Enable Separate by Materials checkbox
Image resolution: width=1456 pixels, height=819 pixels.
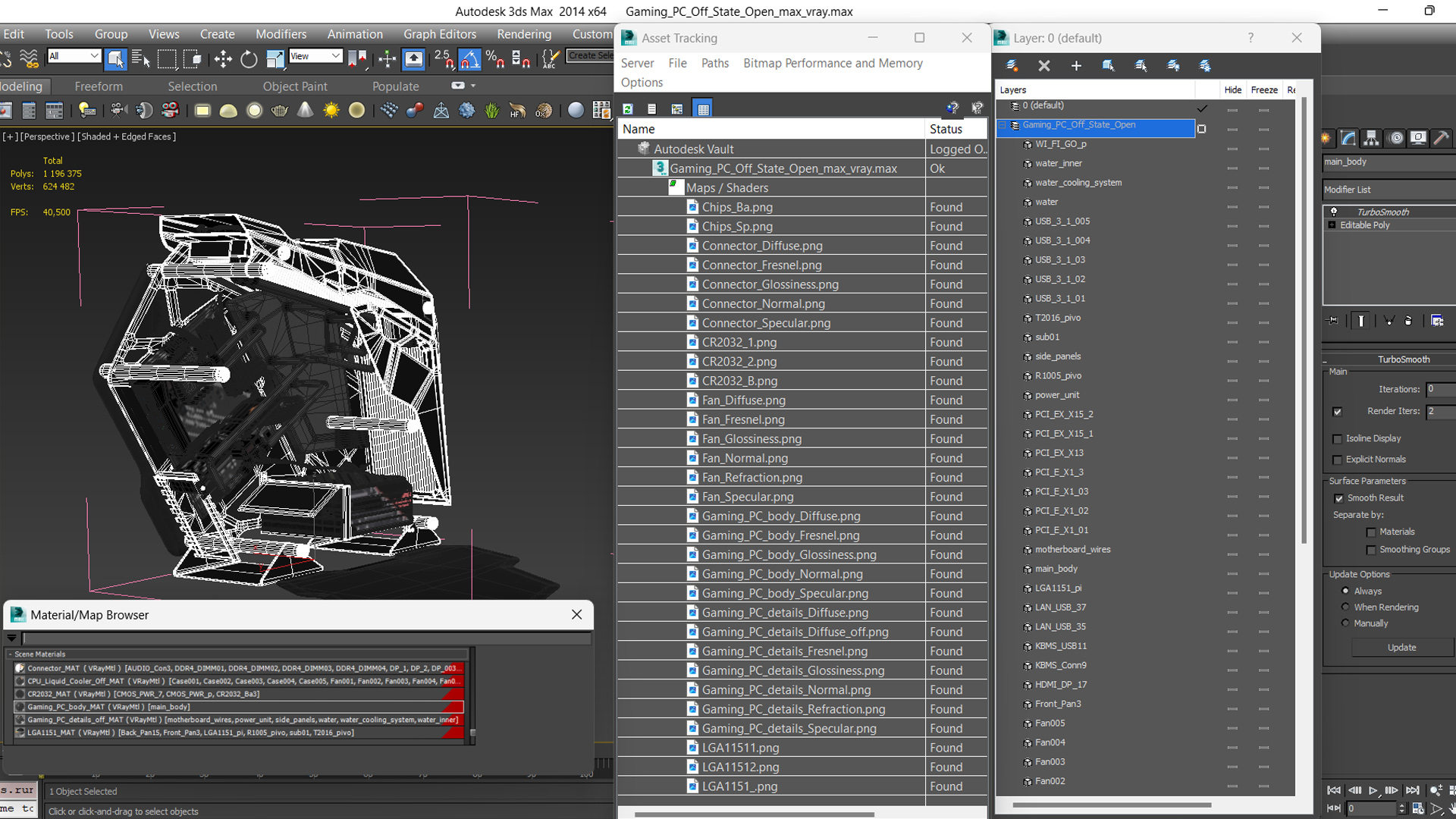point(1371,532)
